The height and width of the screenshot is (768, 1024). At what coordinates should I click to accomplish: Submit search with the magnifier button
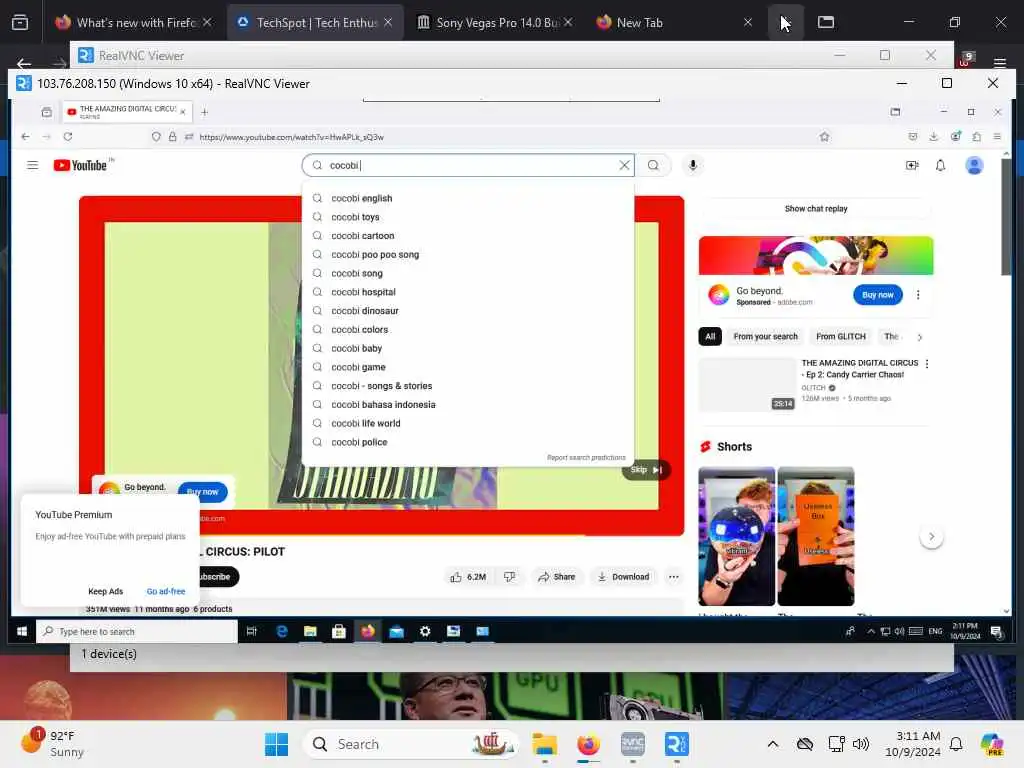pos(653,165)
